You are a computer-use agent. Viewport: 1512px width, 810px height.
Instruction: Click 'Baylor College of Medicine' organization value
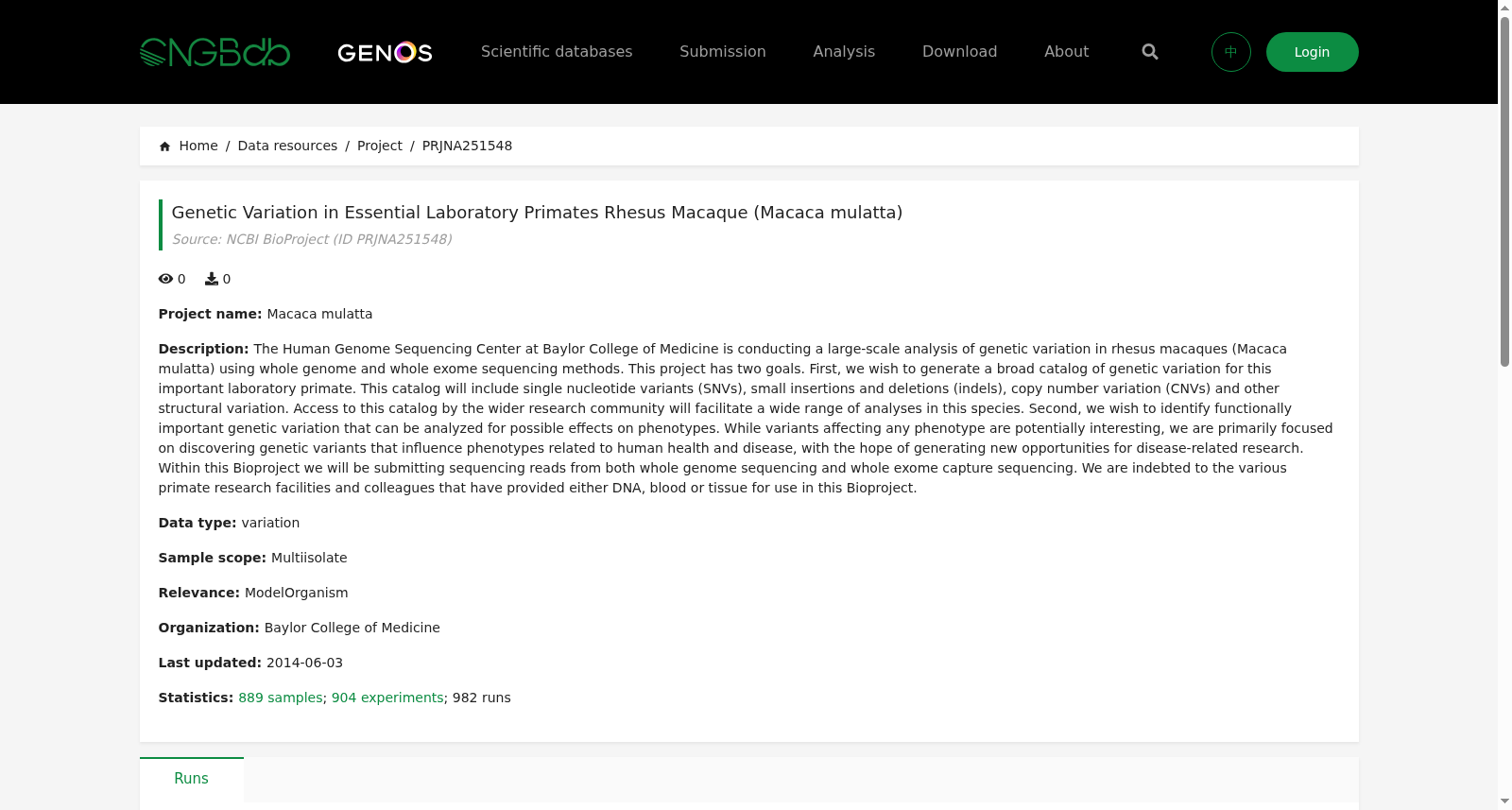tap(352, 628)
